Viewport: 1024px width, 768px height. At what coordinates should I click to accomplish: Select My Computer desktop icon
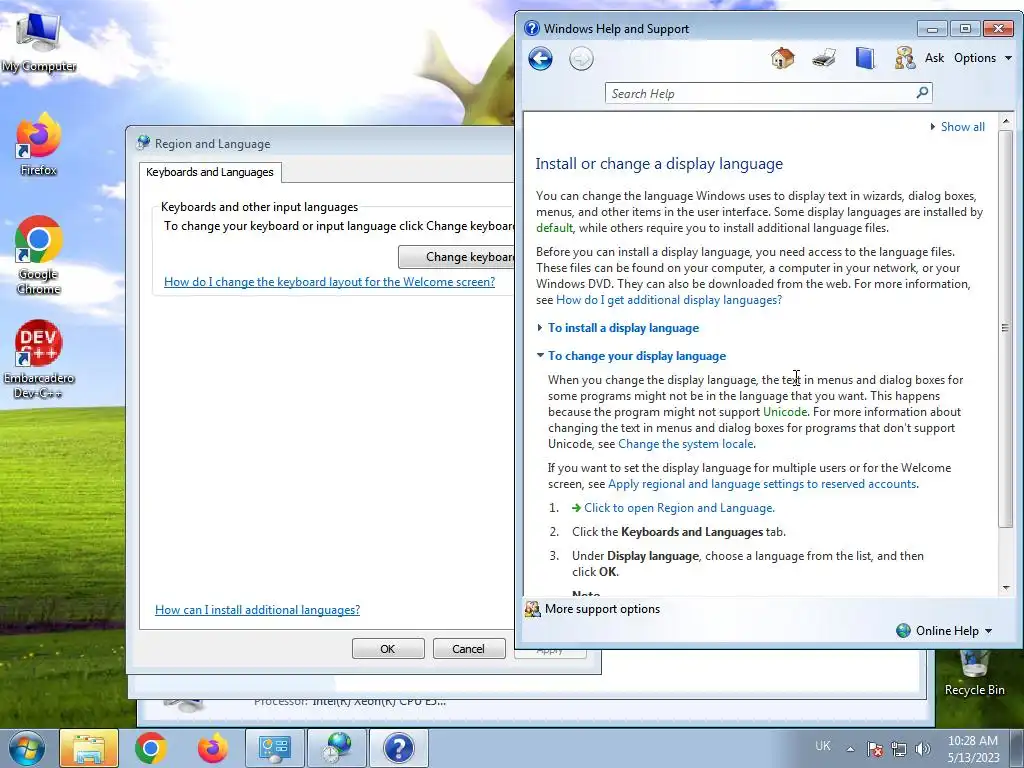[x=39, y=42]
